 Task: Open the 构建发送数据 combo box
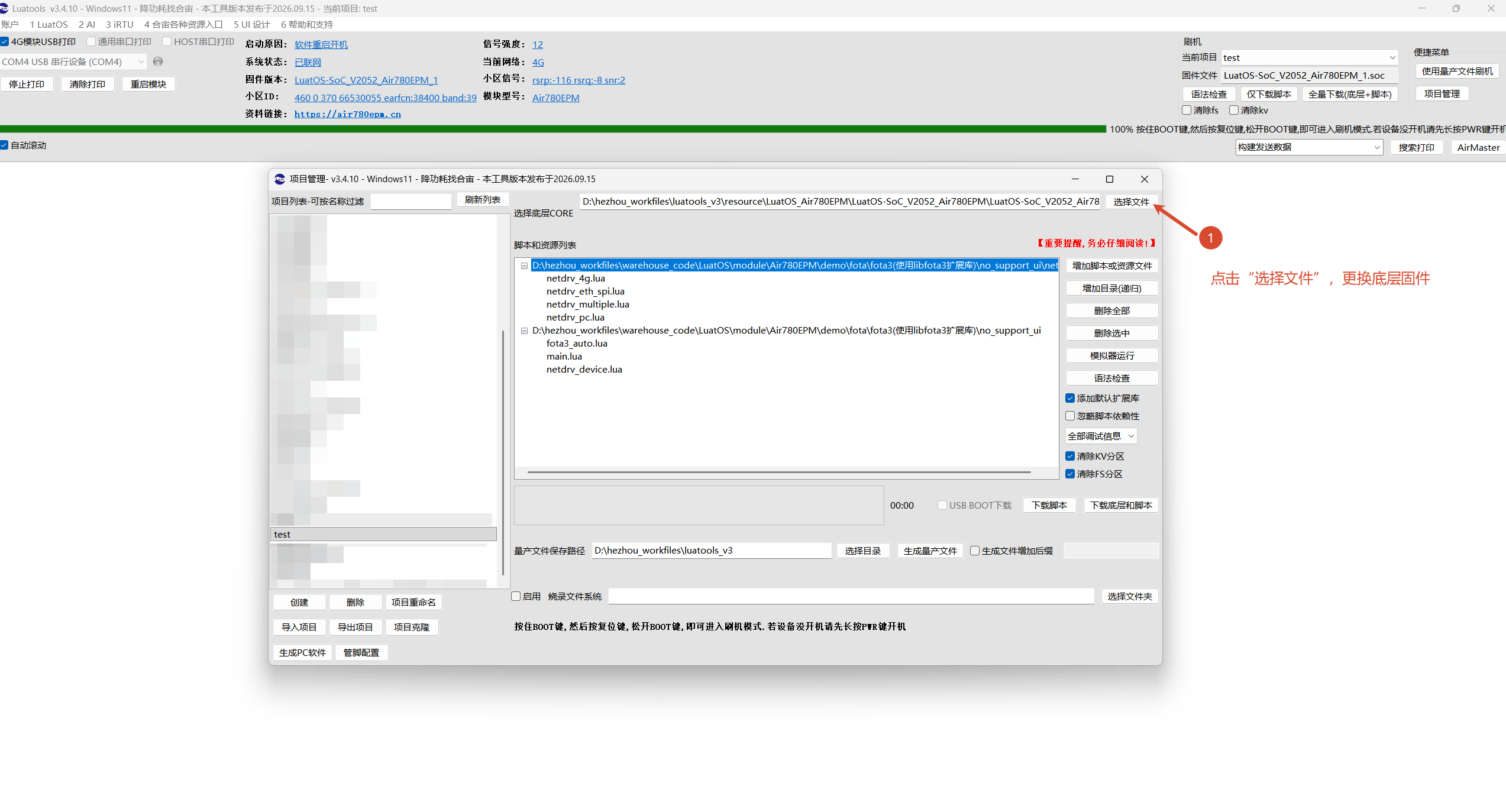(x=1309, y=147)
